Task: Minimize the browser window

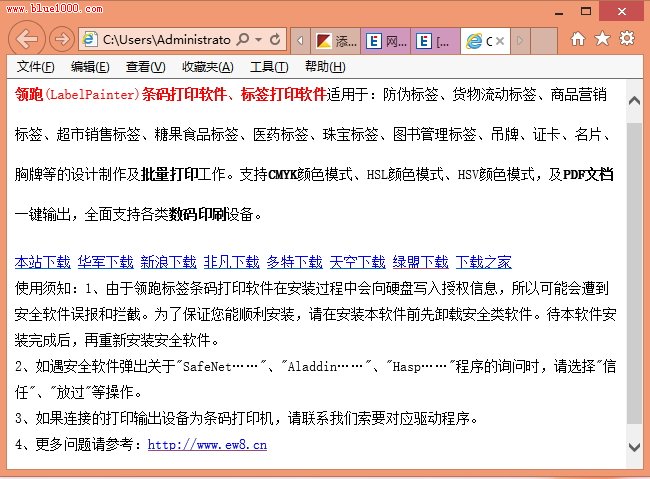Action: (x=559, y=12)
